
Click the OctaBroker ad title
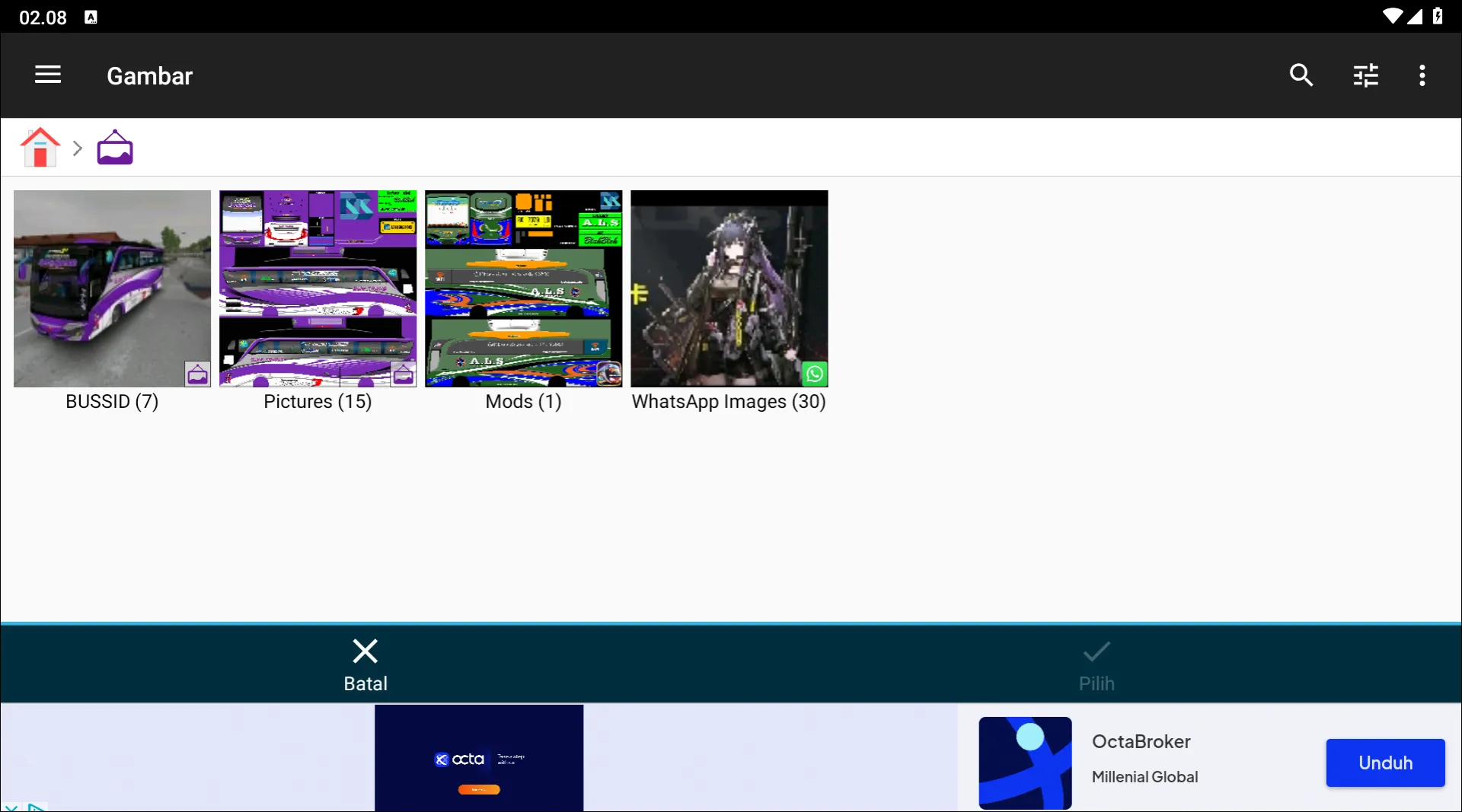(x=1141, y=741)
